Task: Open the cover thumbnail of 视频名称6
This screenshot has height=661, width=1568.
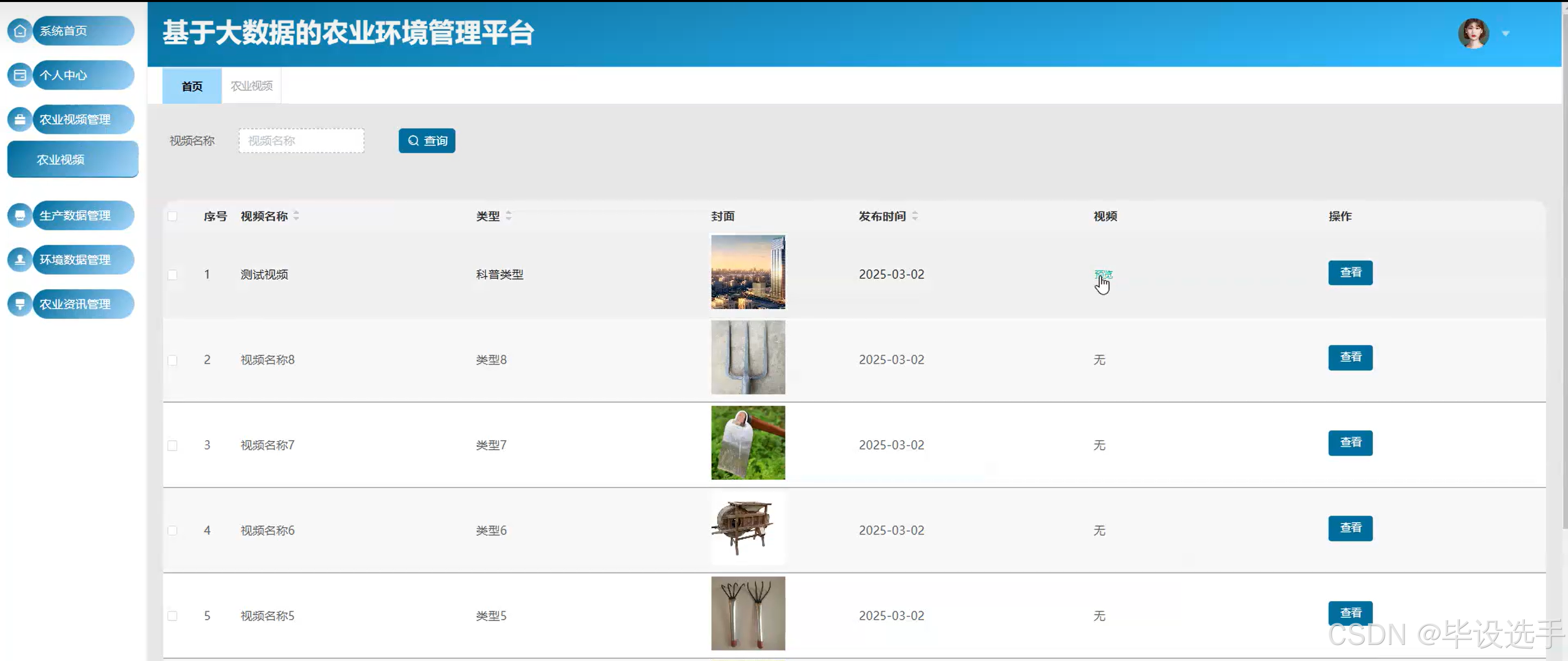Action: [x=747, y=528]
